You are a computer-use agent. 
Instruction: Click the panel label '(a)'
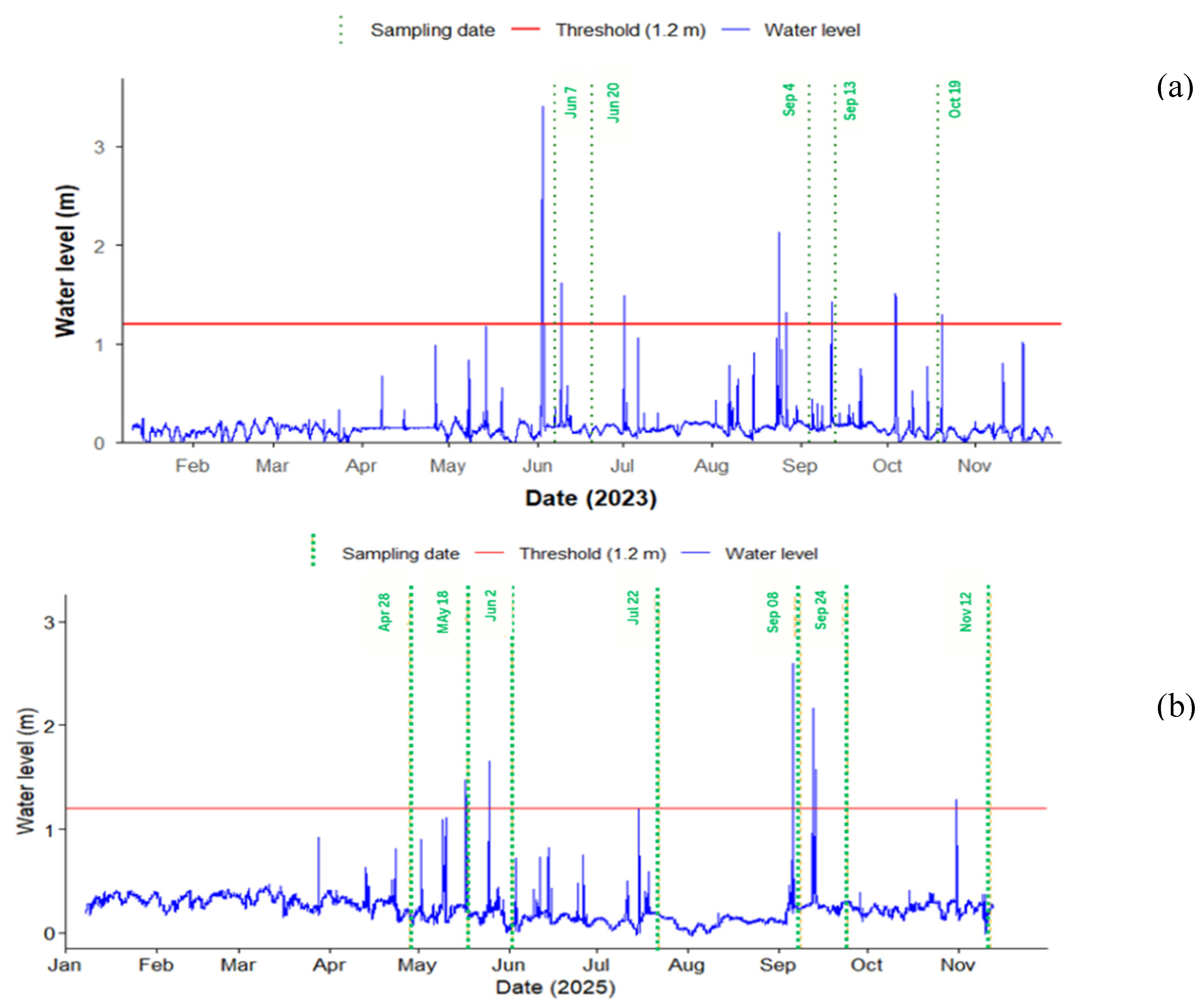pyautogui.click(x=1175, y=87)
